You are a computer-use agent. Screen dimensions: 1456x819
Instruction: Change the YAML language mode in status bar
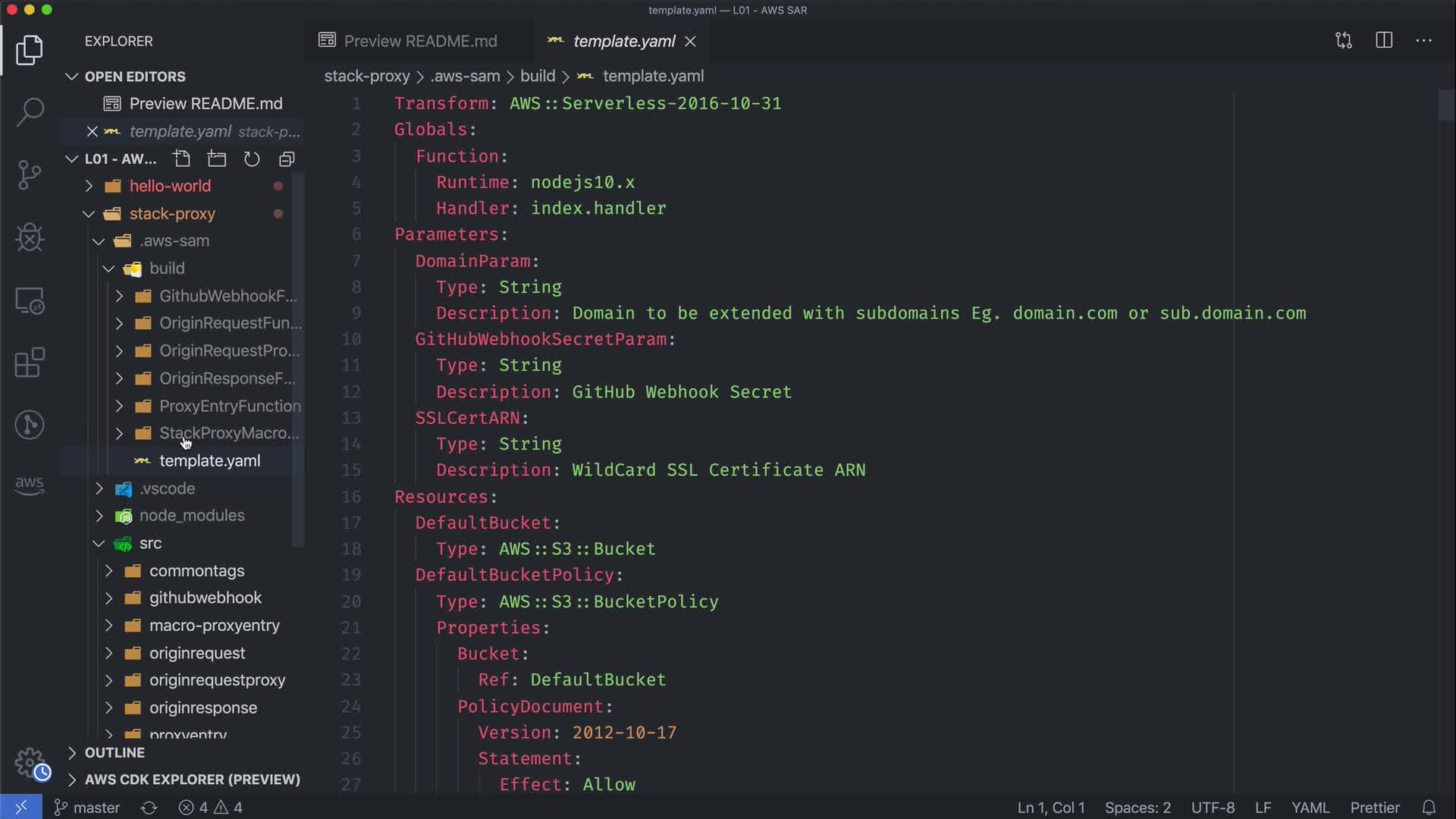point(1310,808)
